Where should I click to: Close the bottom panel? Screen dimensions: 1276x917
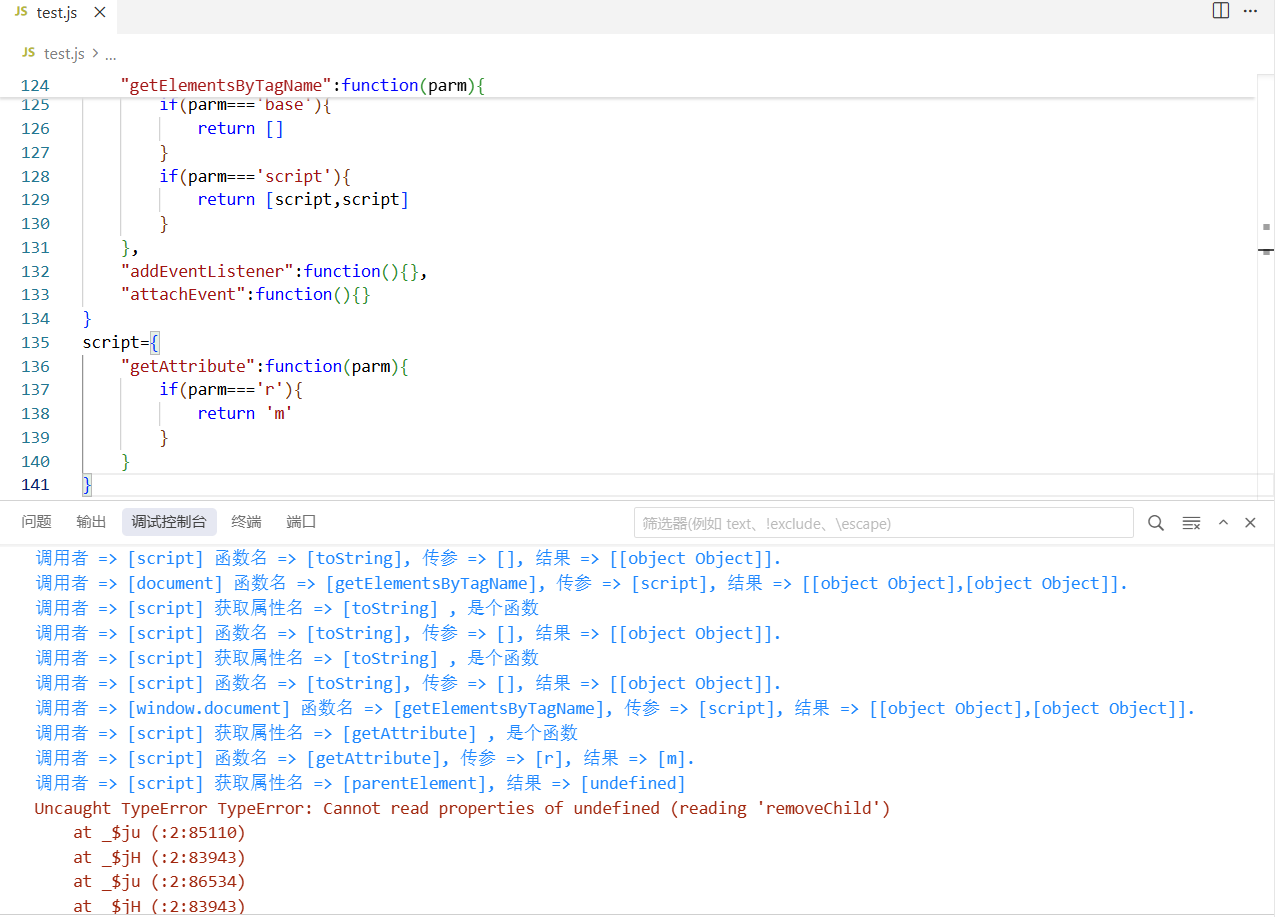coord(1250,523)
